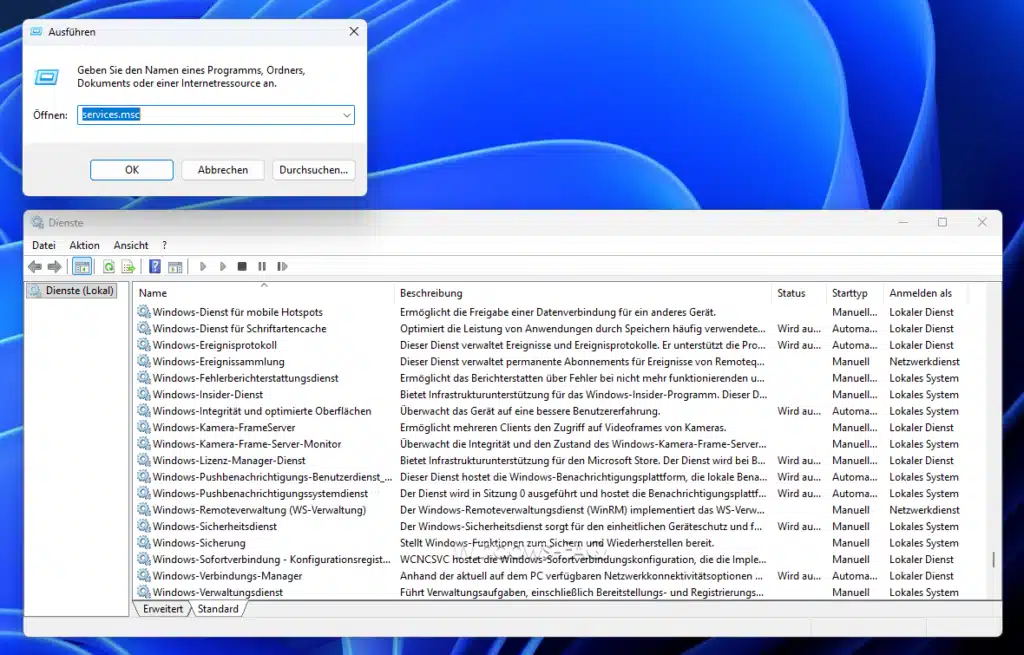This screenshot has width=1024, height=655.
Task: Click the Help icon in the toolbar
Action: (x=153, y=266)
